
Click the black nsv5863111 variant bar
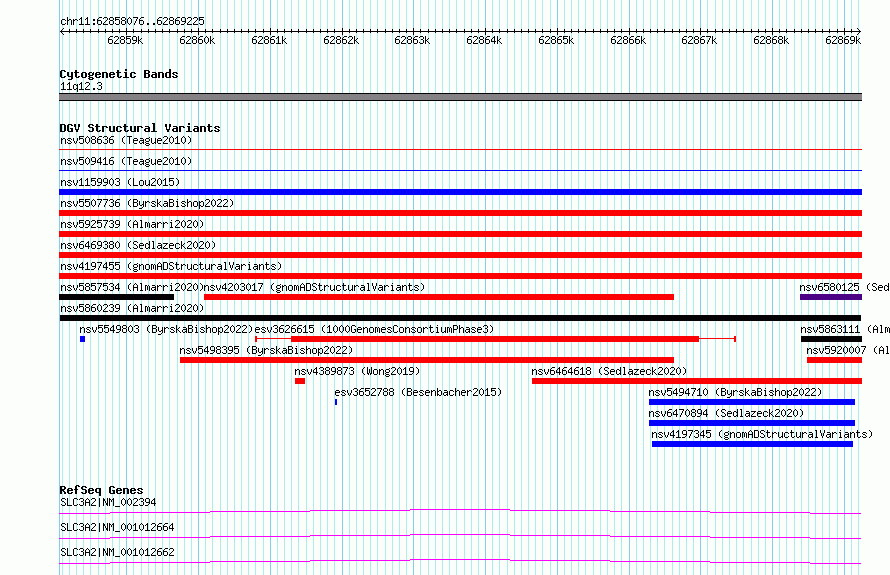coord(832,339)
